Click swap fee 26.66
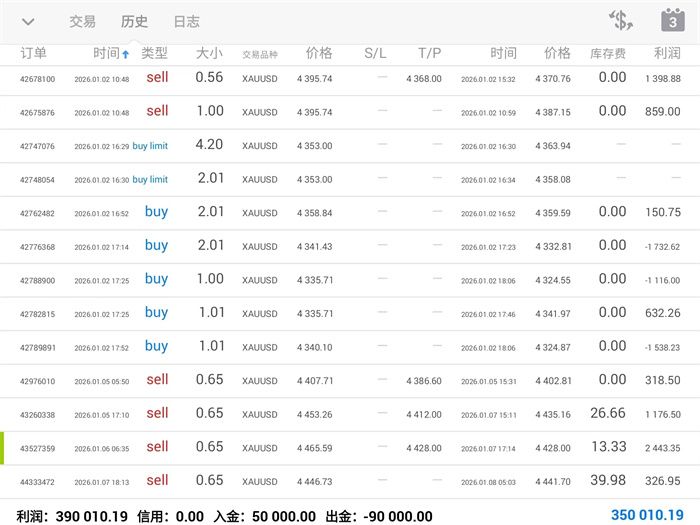 pyautogui.click(x=608, y=413)
